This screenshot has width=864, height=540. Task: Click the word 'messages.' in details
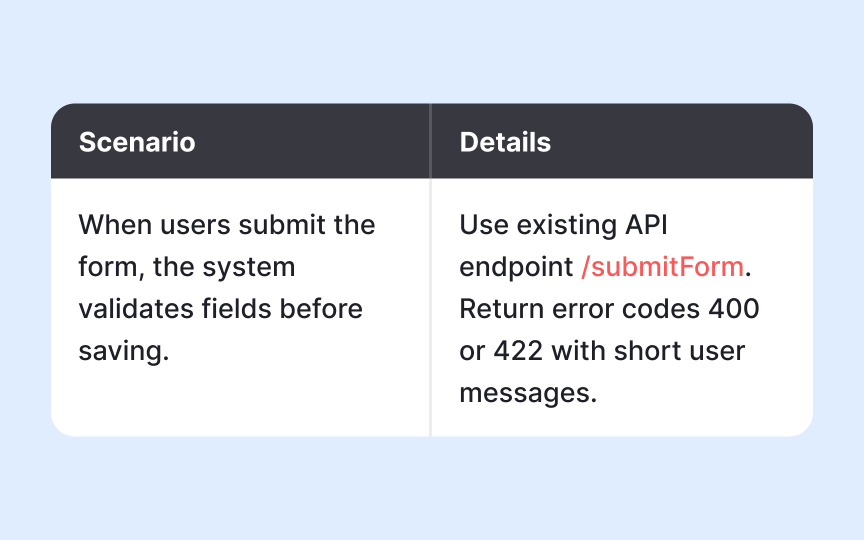coord(528,393)
